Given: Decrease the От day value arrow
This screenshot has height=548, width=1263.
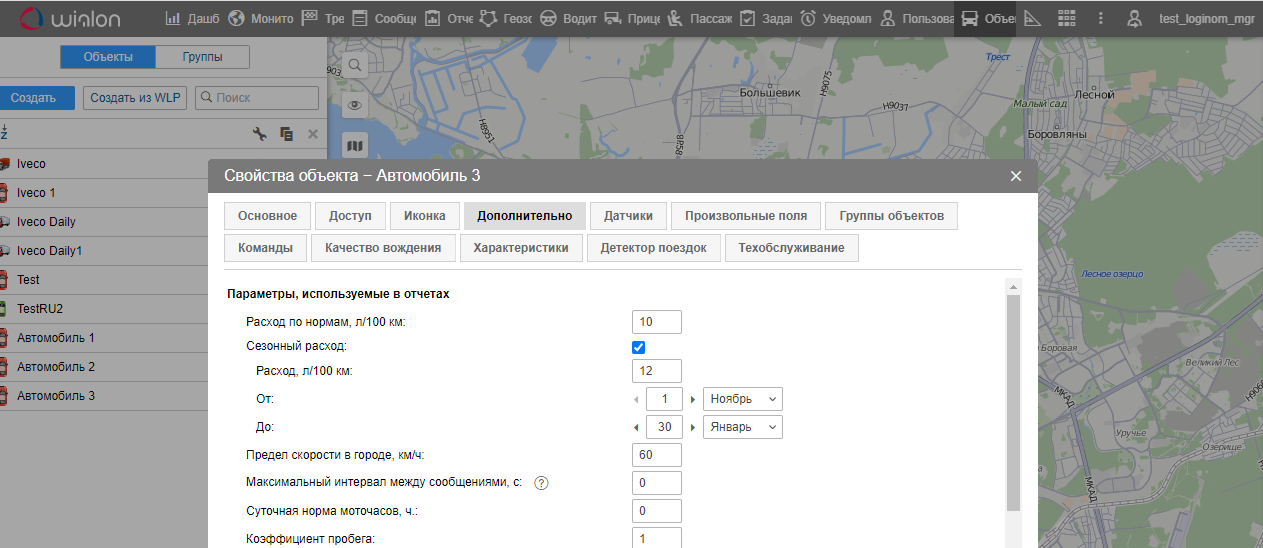Looking at the screenshot, I should (x=637, y=399).
